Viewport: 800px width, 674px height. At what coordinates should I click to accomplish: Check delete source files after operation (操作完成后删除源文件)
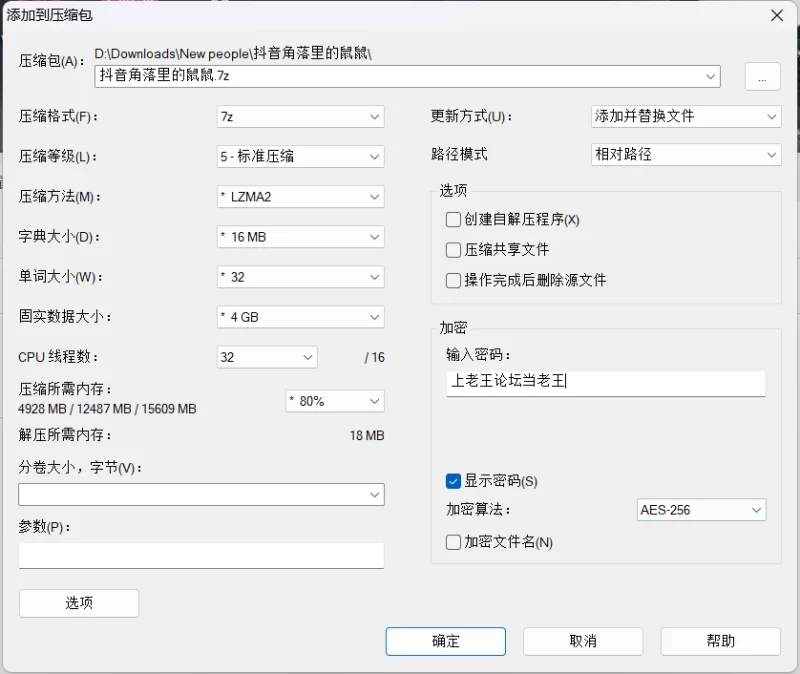pyautogui.click(x=454, y=280)
